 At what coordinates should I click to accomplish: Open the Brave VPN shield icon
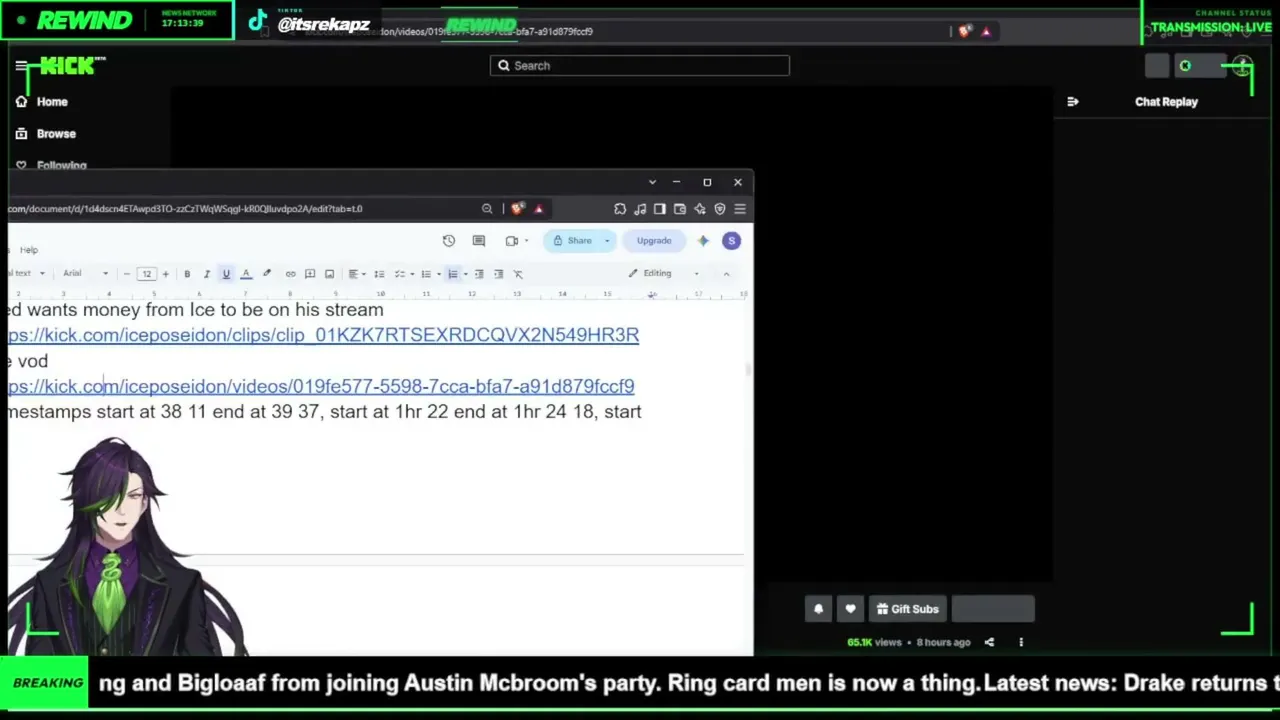pyautogui.click(x=719, y=209)
